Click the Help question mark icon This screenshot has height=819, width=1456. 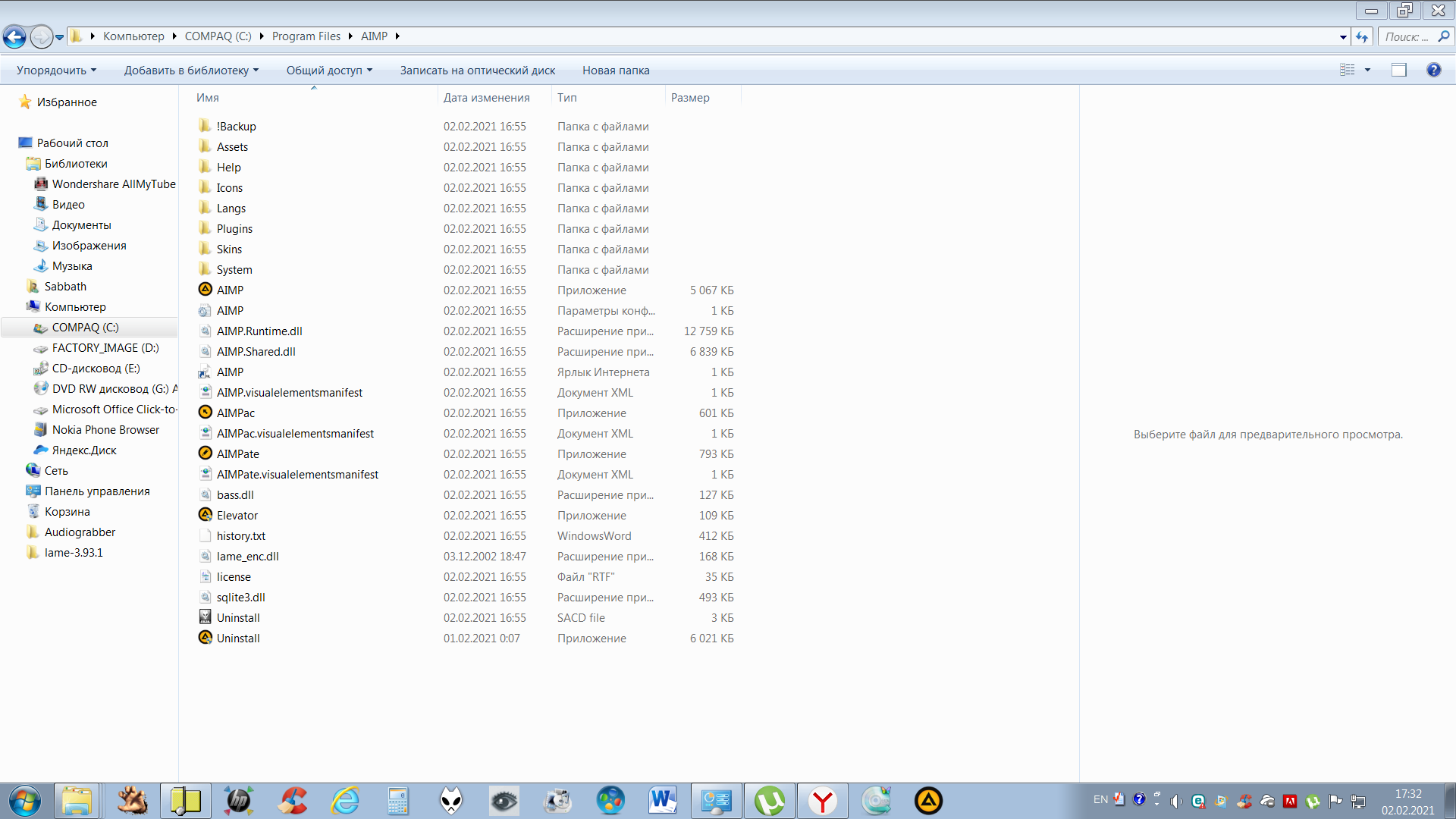coord(1433,70)
